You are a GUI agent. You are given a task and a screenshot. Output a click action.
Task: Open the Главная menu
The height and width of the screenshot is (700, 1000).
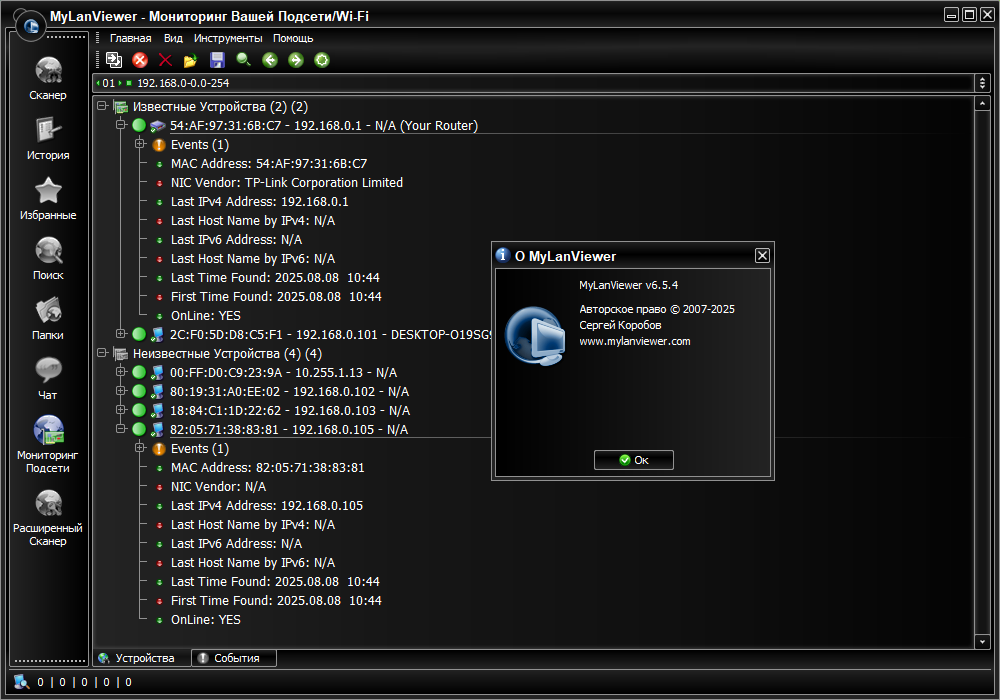131,38
